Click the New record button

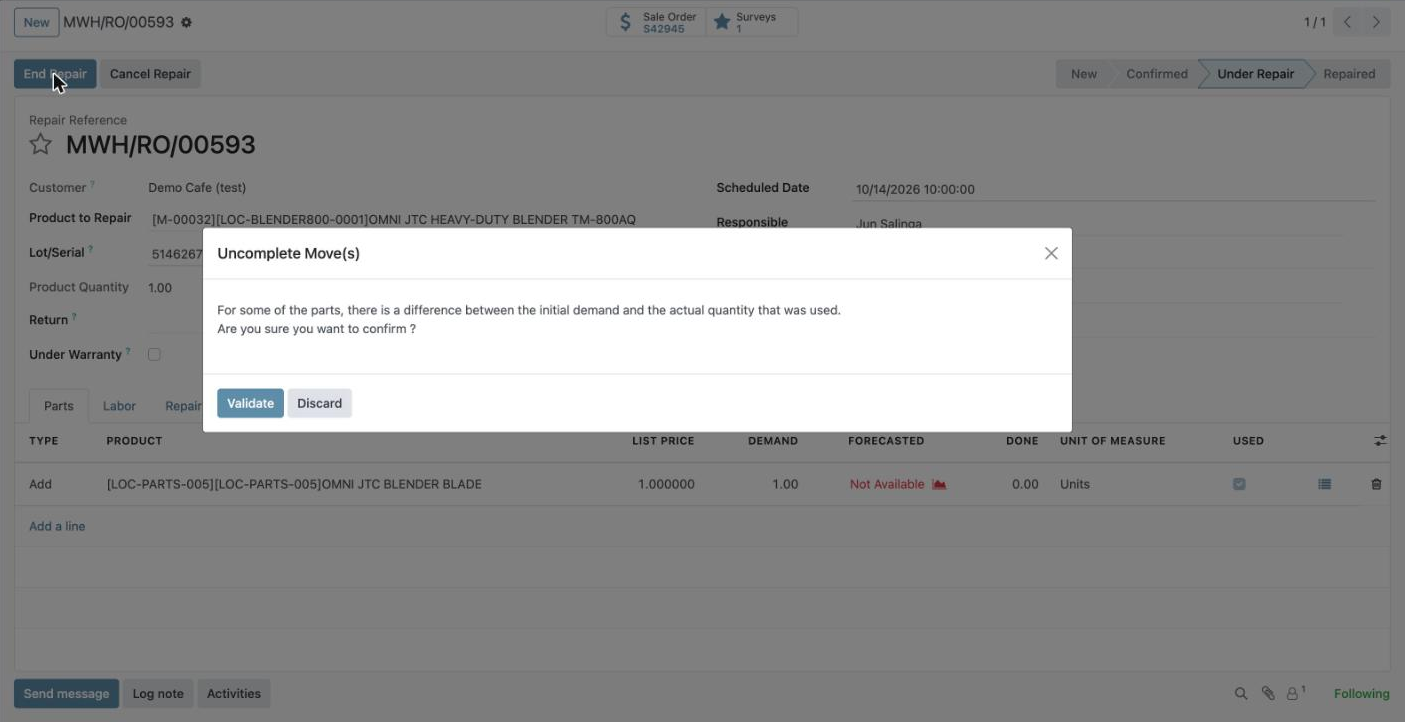(x=36, y=22)
